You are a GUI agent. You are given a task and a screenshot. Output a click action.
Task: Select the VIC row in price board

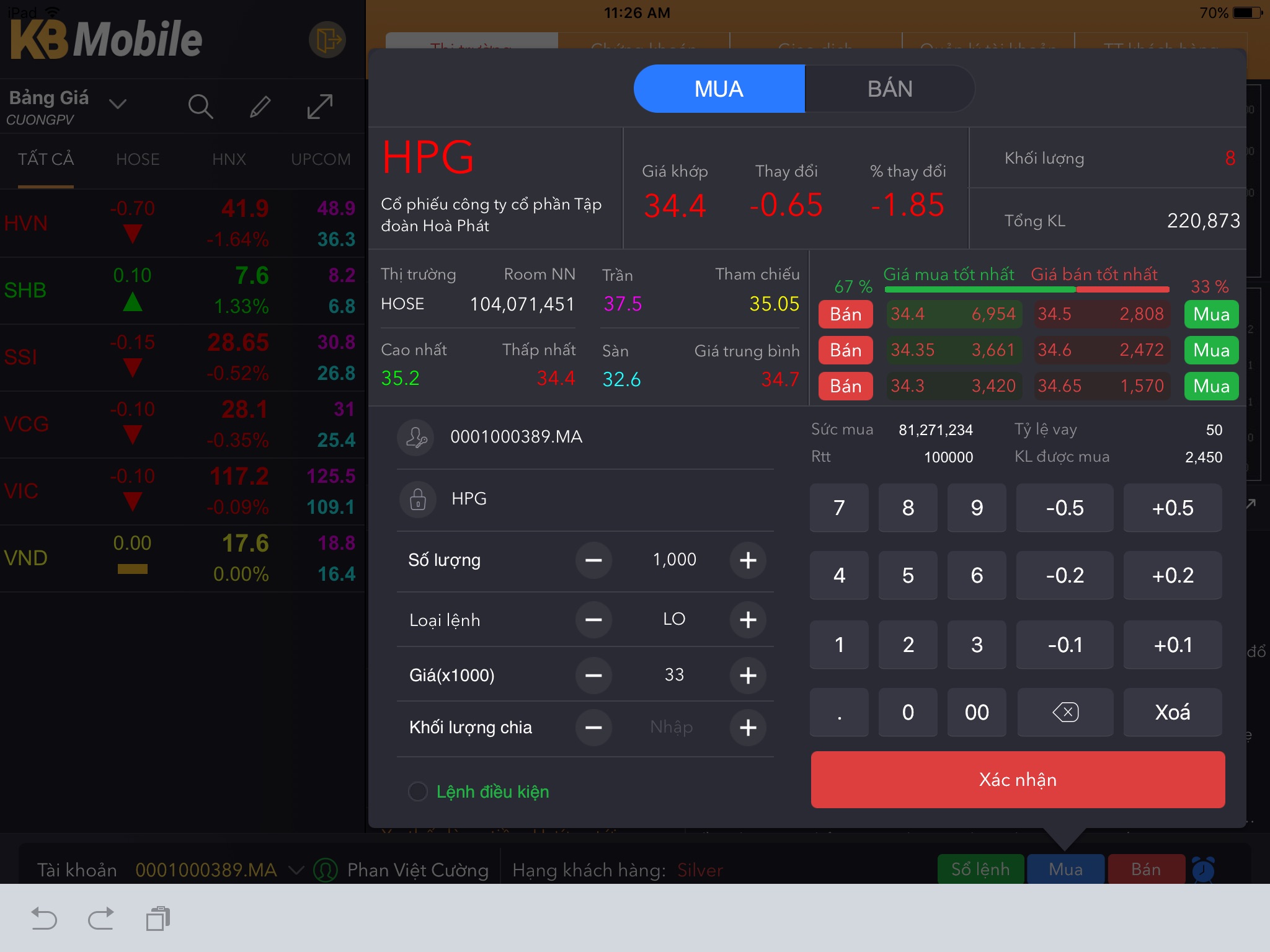click(x=182, y=491)
